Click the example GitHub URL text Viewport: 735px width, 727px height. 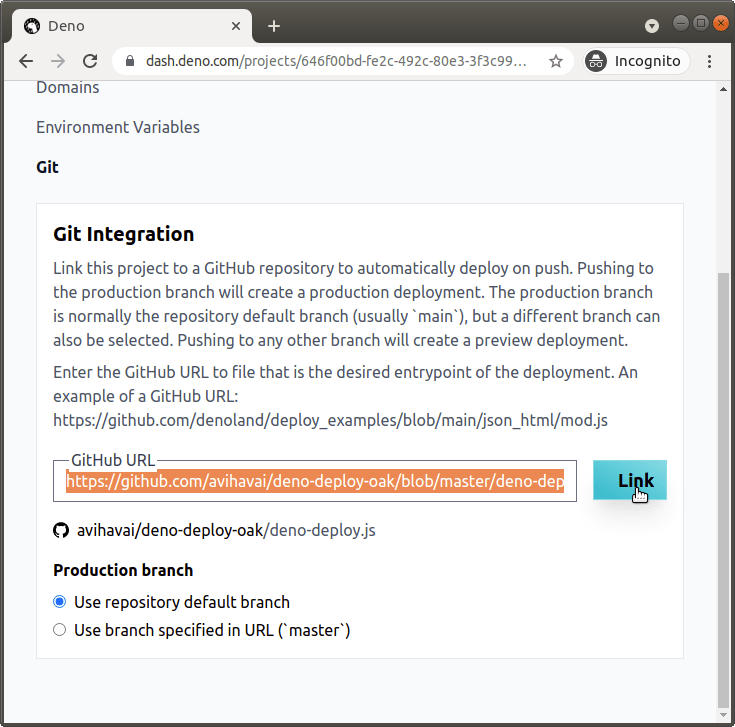pyautogui.click(x=330, y=420)
